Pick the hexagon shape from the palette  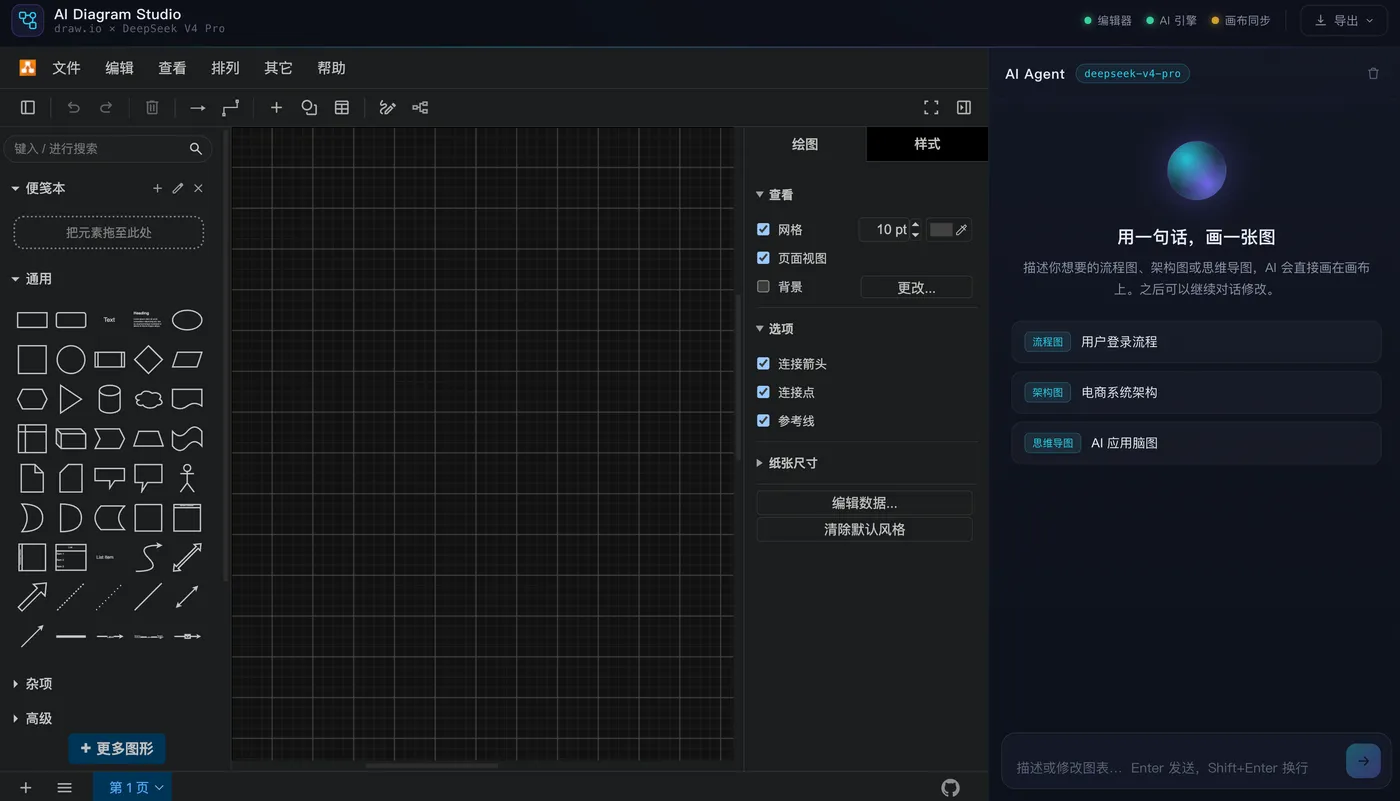click(x=32, y=399)
